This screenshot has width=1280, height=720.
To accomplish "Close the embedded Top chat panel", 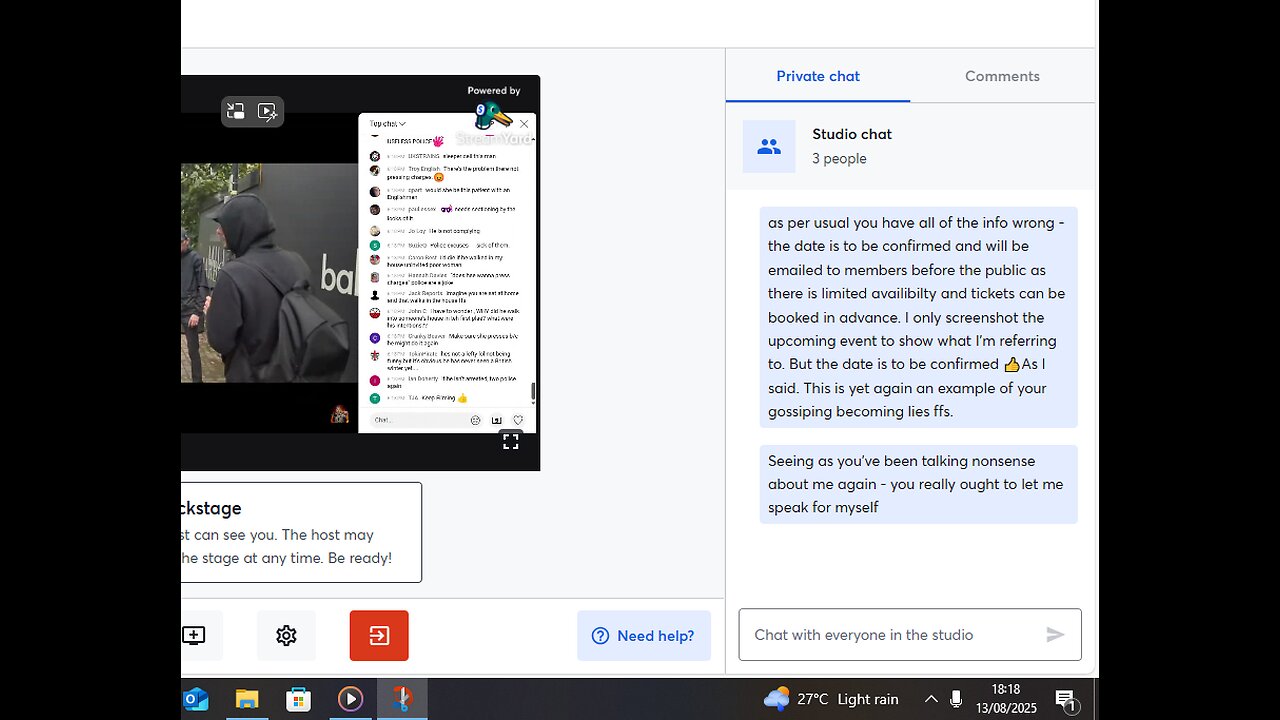I will coord(524,124).
